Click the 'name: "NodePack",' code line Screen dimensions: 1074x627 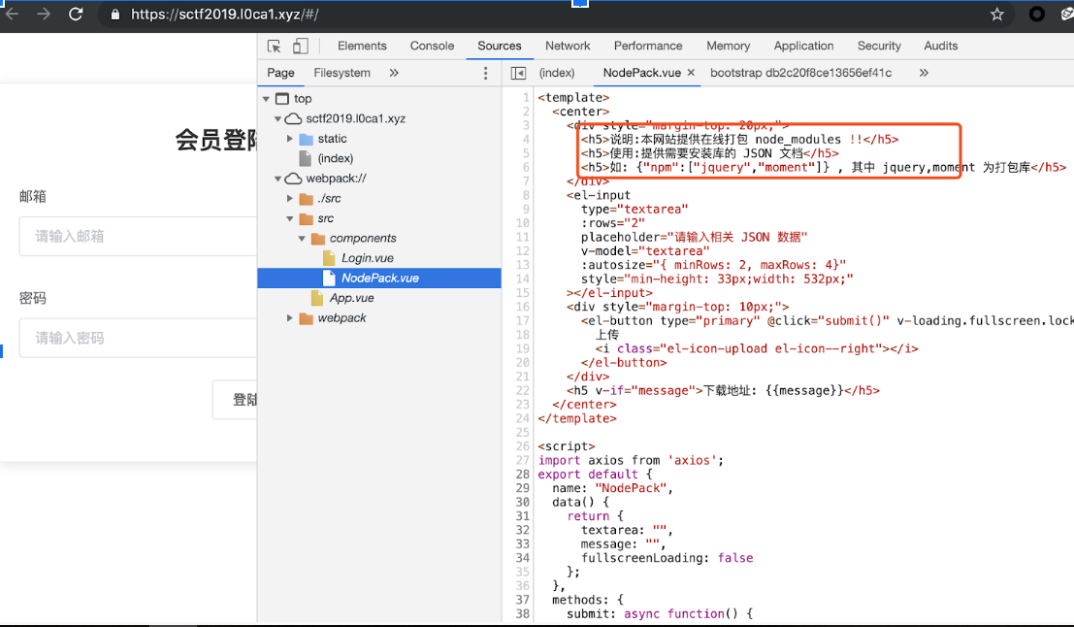pyautogui.click(x=612, y=489)
